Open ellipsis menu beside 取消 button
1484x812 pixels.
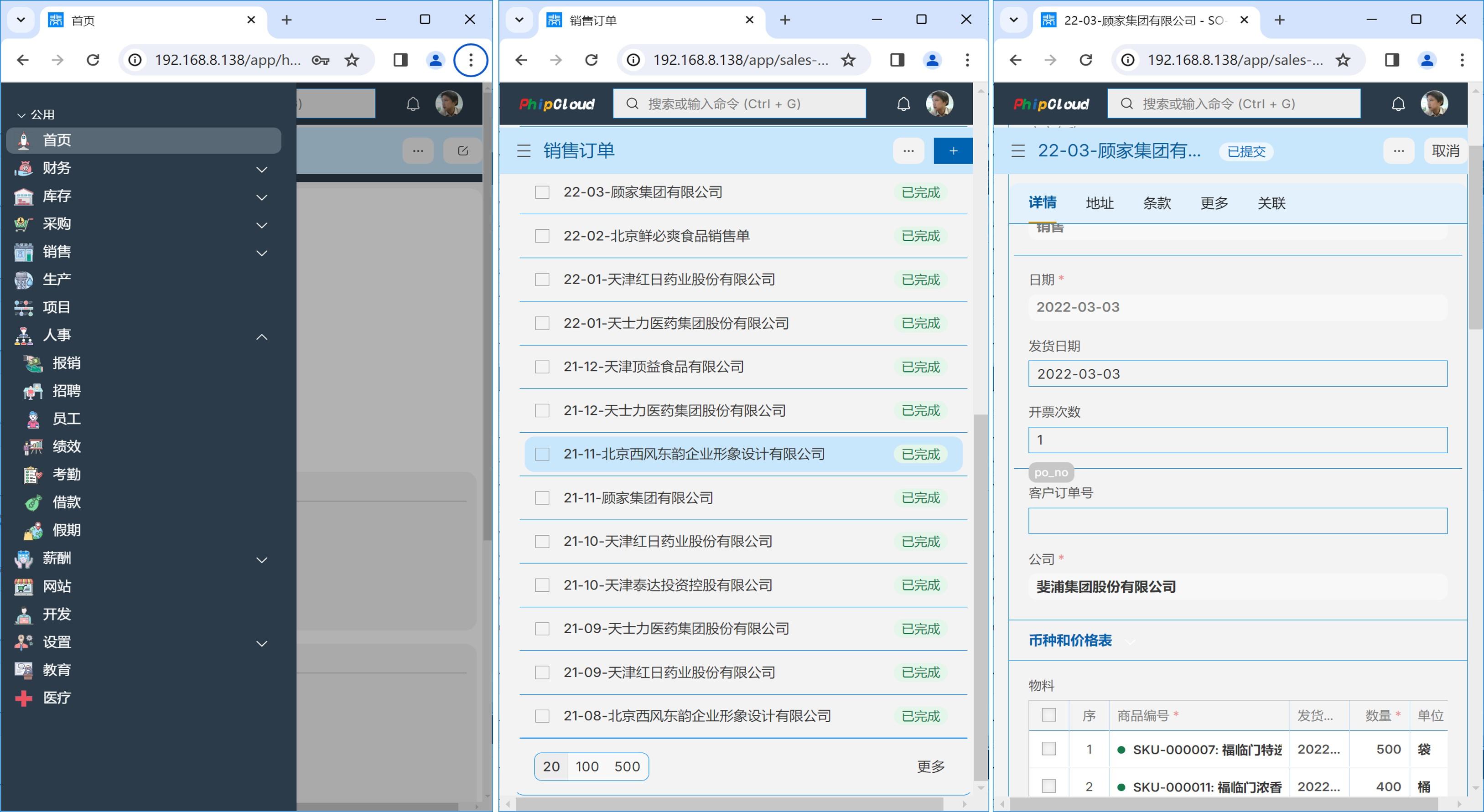coord(1398,151)
